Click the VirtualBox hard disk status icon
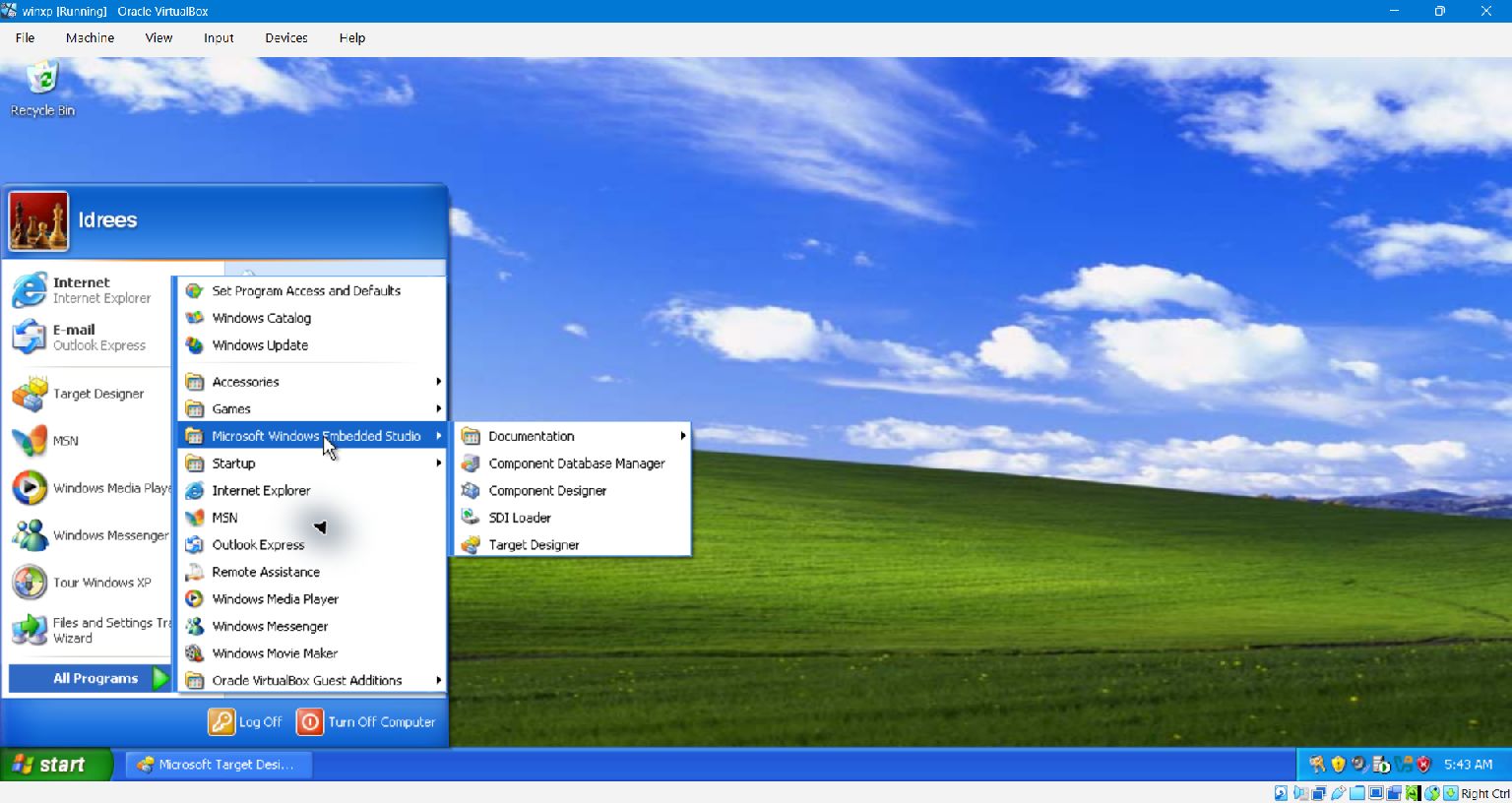Viewport: 1512px width, 803px height. [1281, 793]
